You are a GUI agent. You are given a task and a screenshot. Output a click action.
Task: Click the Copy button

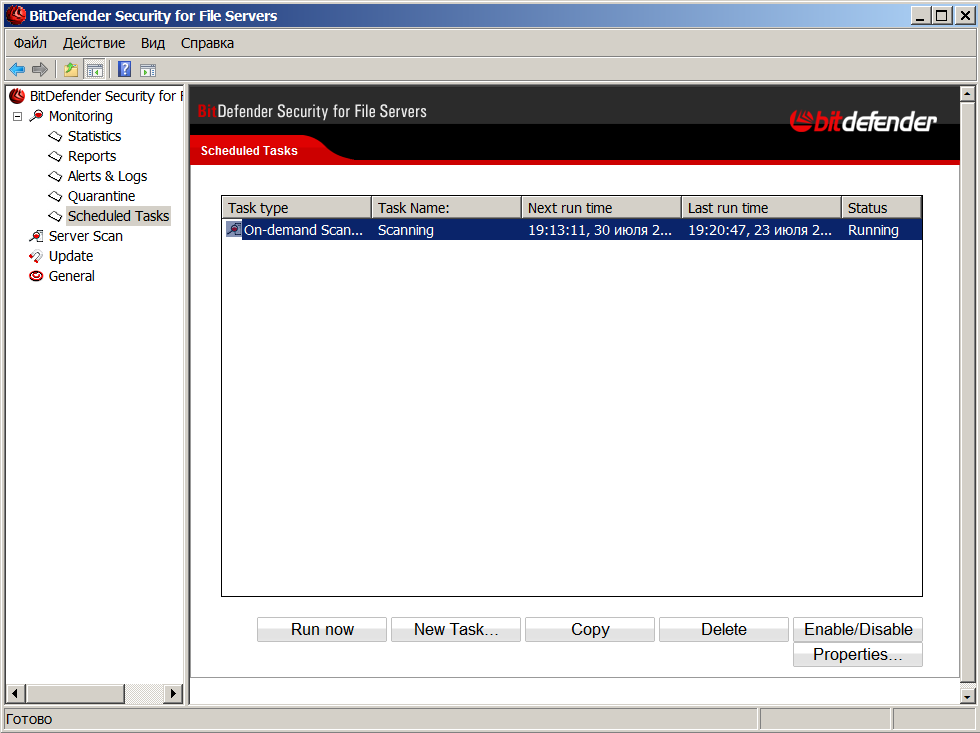[590, 629]
